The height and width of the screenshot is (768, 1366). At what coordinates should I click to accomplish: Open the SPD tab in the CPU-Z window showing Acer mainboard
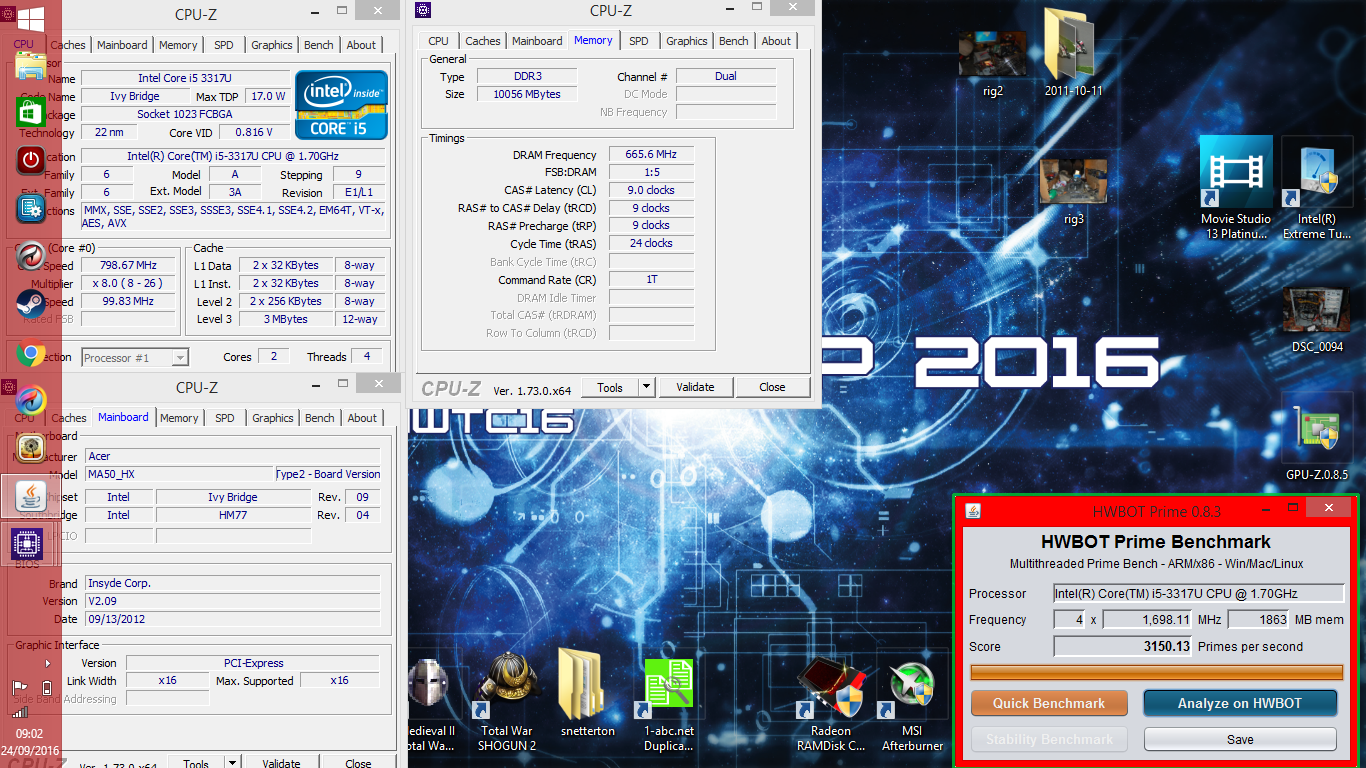pyautogui.click(x=225, y=418)
